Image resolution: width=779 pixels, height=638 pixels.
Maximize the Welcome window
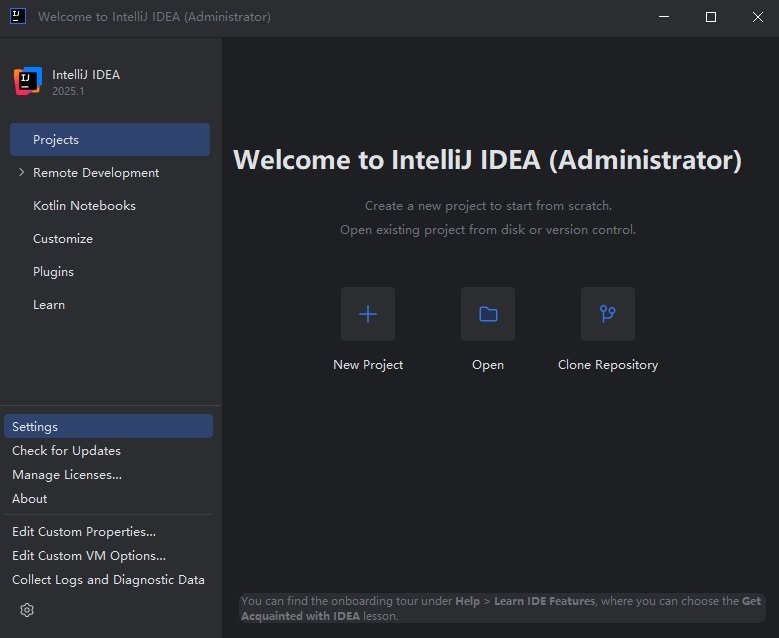(711, 17)
